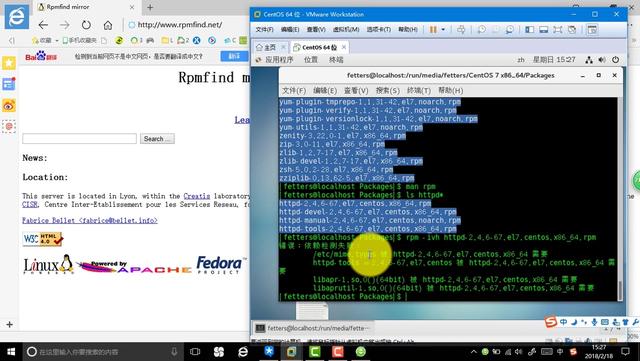The height and width of the screenshot is (361, 640).
Task: Open VMware 帮助(H) menu
Action: point(408,29)
